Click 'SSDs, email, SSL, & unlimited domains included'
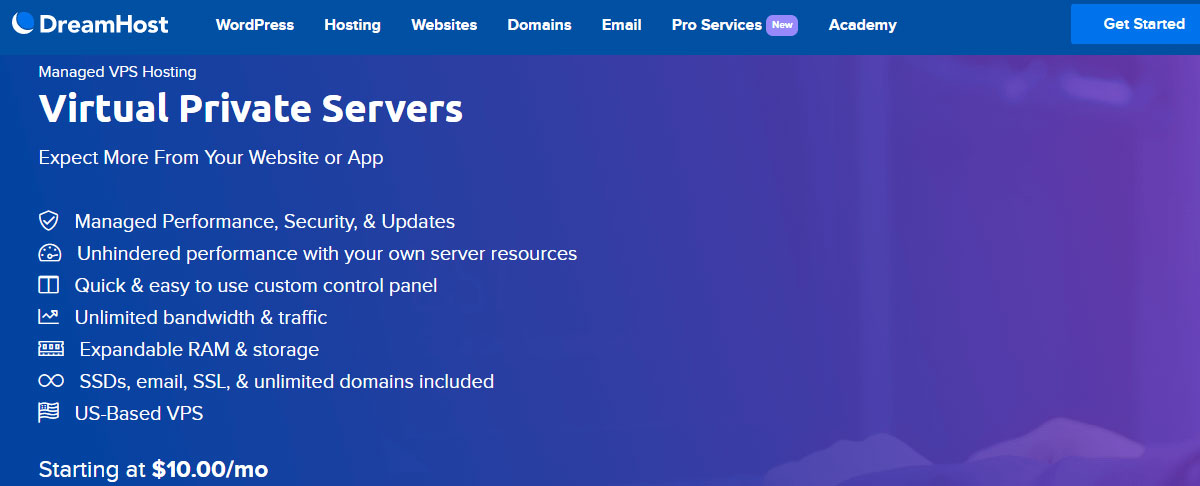Image resolution: width=1200 pixels, height=486 pixels. tap(287, 381)
